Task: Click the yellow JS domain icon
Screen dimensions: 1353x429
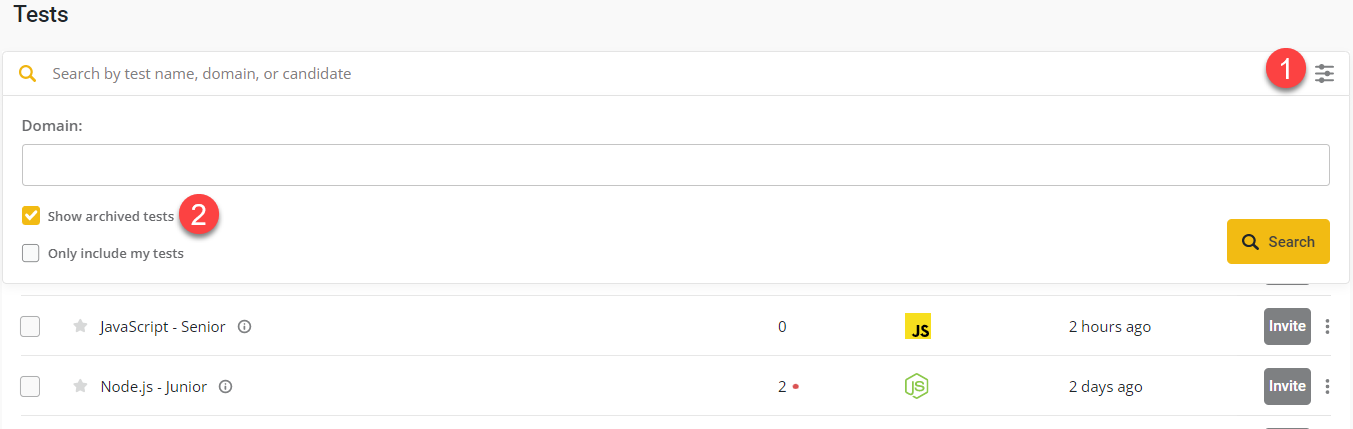Action: [917, 326]
